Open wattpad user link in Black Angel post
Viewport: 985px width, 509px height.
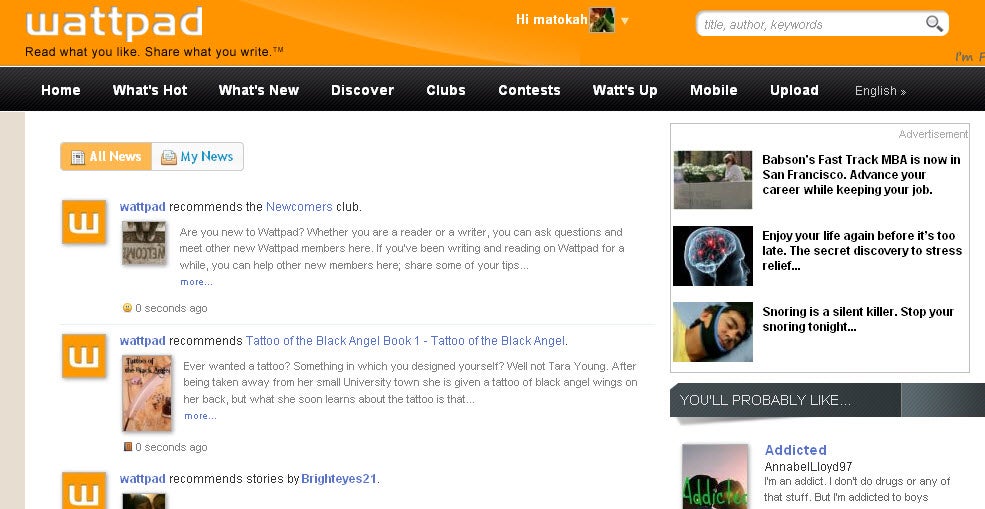point(143,341)
